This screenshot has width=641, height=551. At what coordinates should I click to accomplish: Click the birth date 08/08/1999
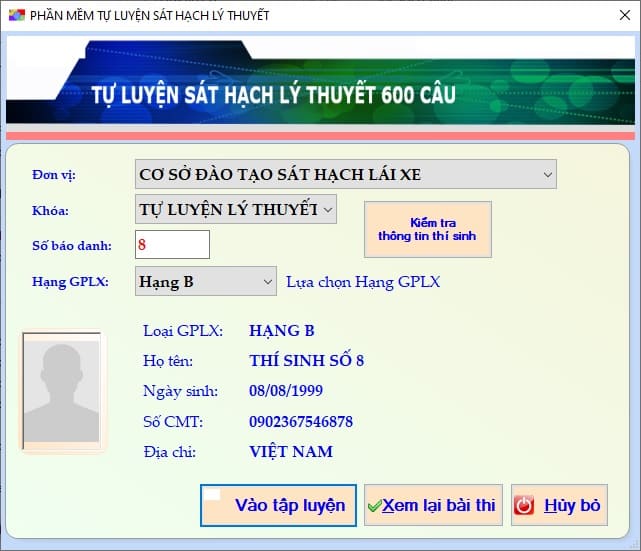point(286,391)
